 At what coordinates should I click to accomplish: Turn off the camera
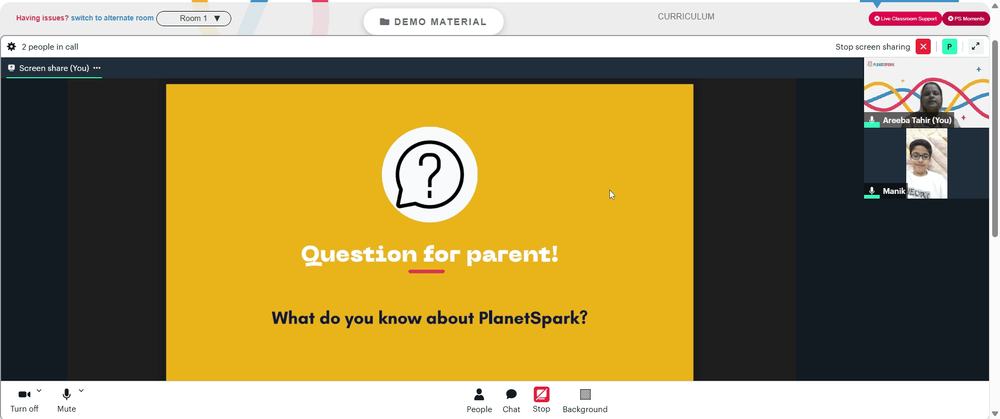(x=24, y=401)
